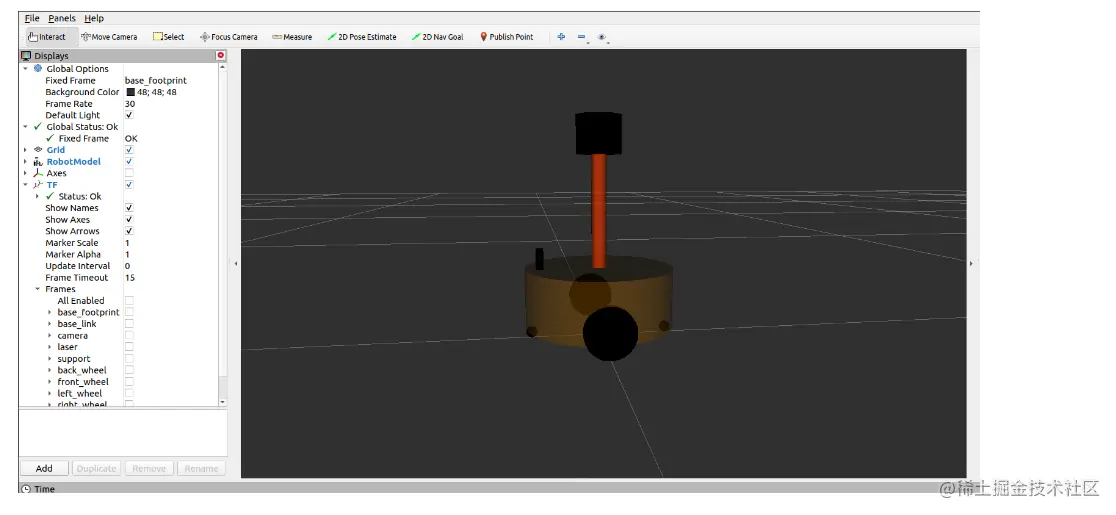Expand the laser frame entry

click(50, 347)
